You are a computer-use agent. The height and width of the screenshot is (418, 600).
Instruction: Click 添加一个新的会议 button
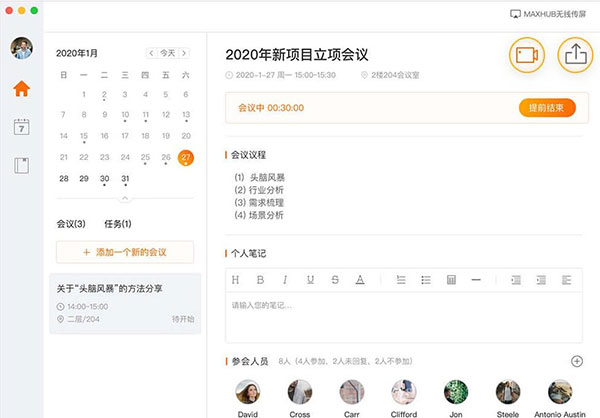coord(125,252)
